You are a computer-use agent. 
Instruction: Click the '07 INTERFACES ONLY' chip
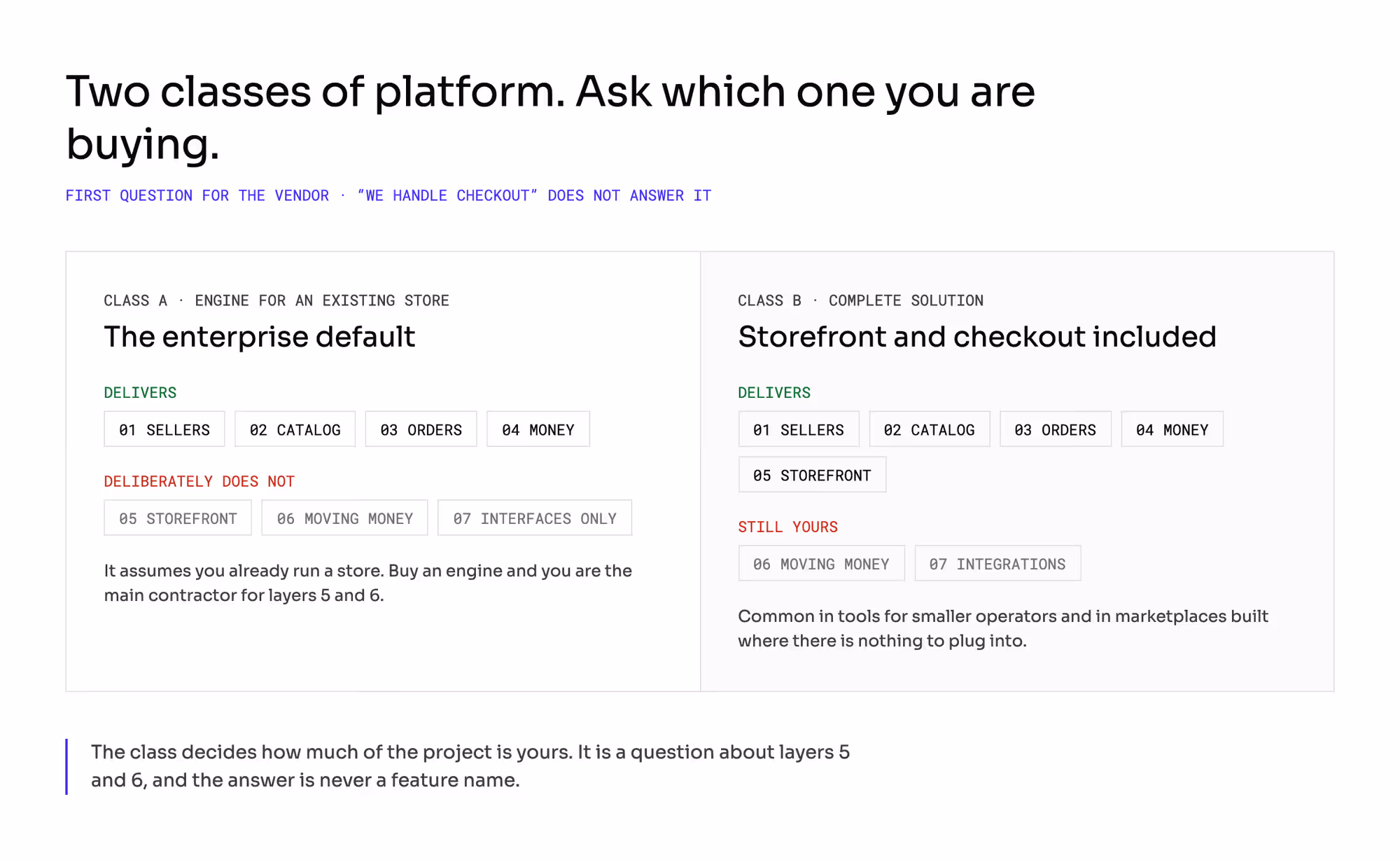click(535, 518)
